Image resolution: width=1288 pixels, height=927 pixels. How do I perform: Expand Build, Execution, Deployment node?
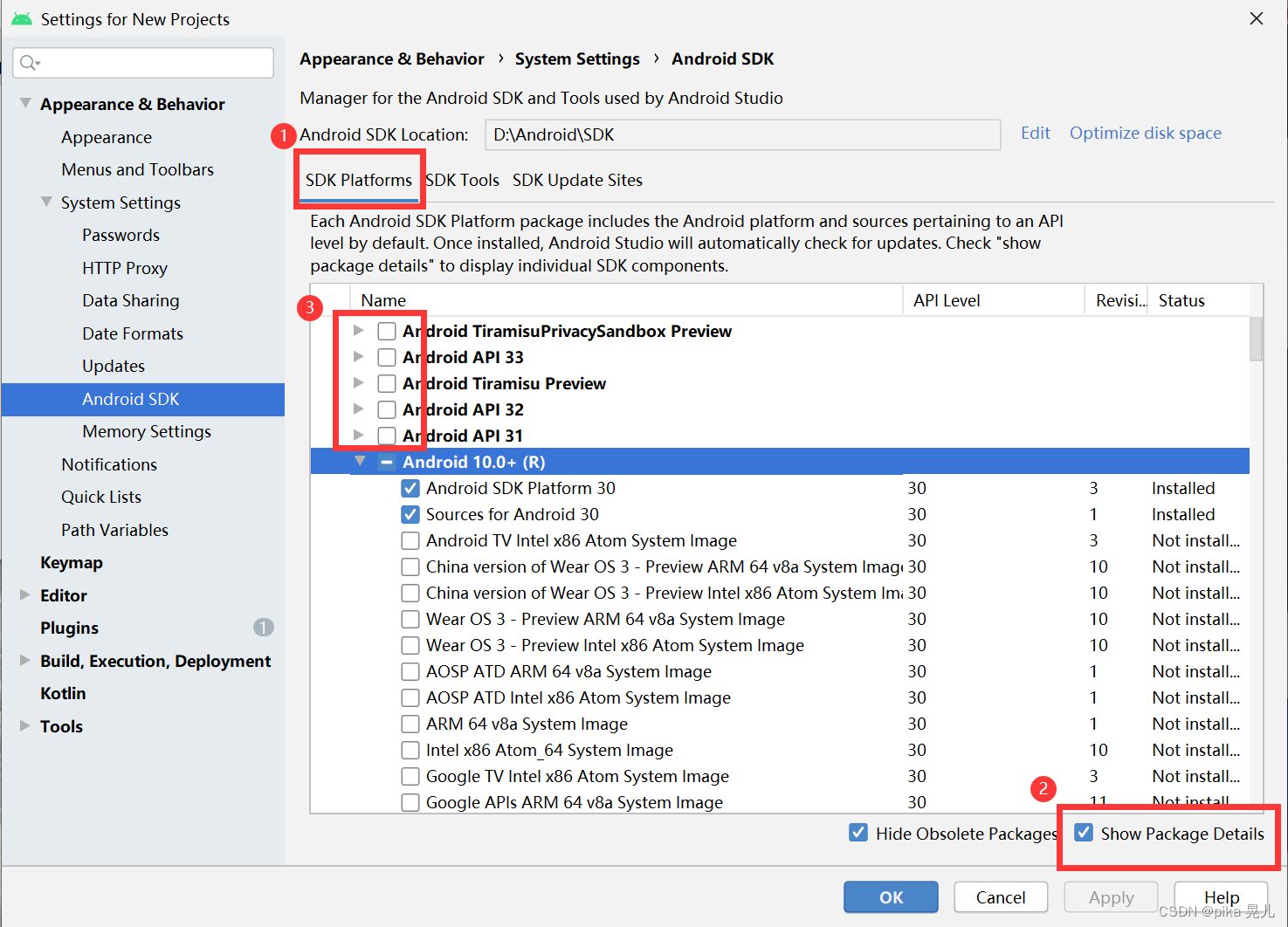24,660
